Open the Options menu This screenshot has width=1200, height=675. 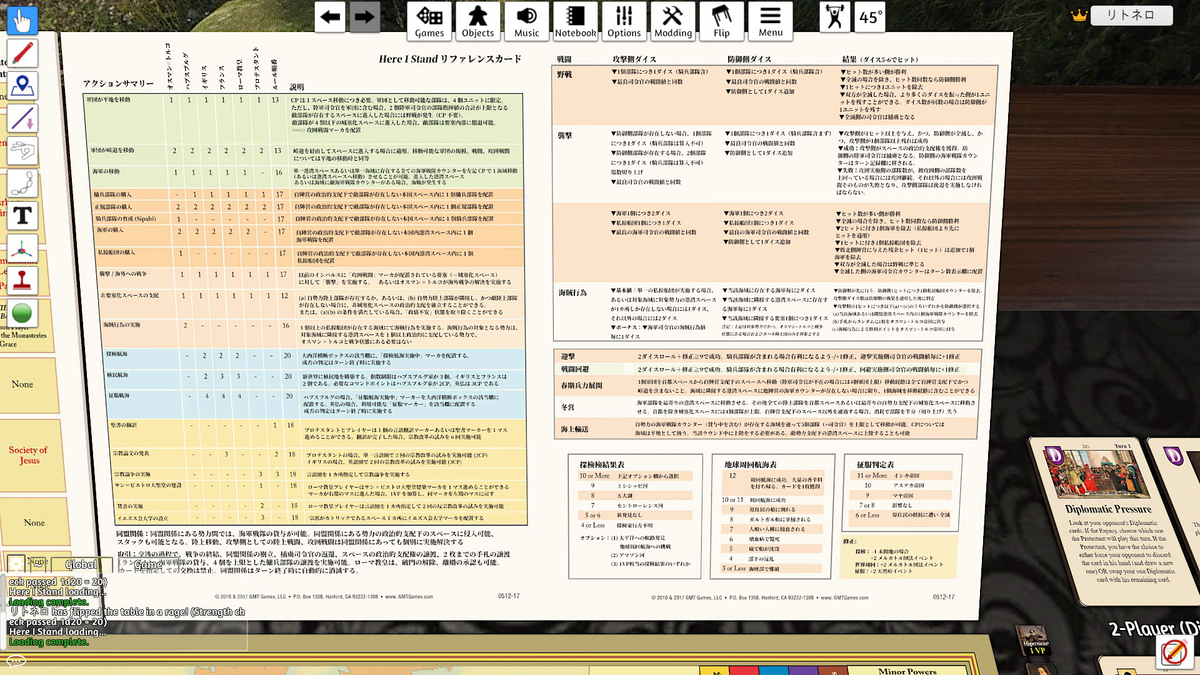[x=625, y=21]
